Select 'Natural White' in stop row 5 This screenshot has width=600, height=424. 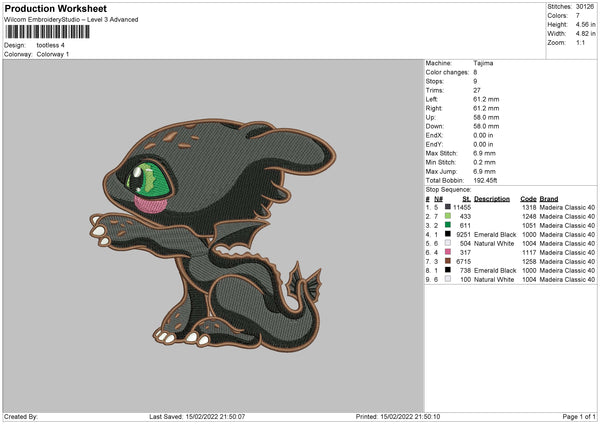(x=494, y=243)
